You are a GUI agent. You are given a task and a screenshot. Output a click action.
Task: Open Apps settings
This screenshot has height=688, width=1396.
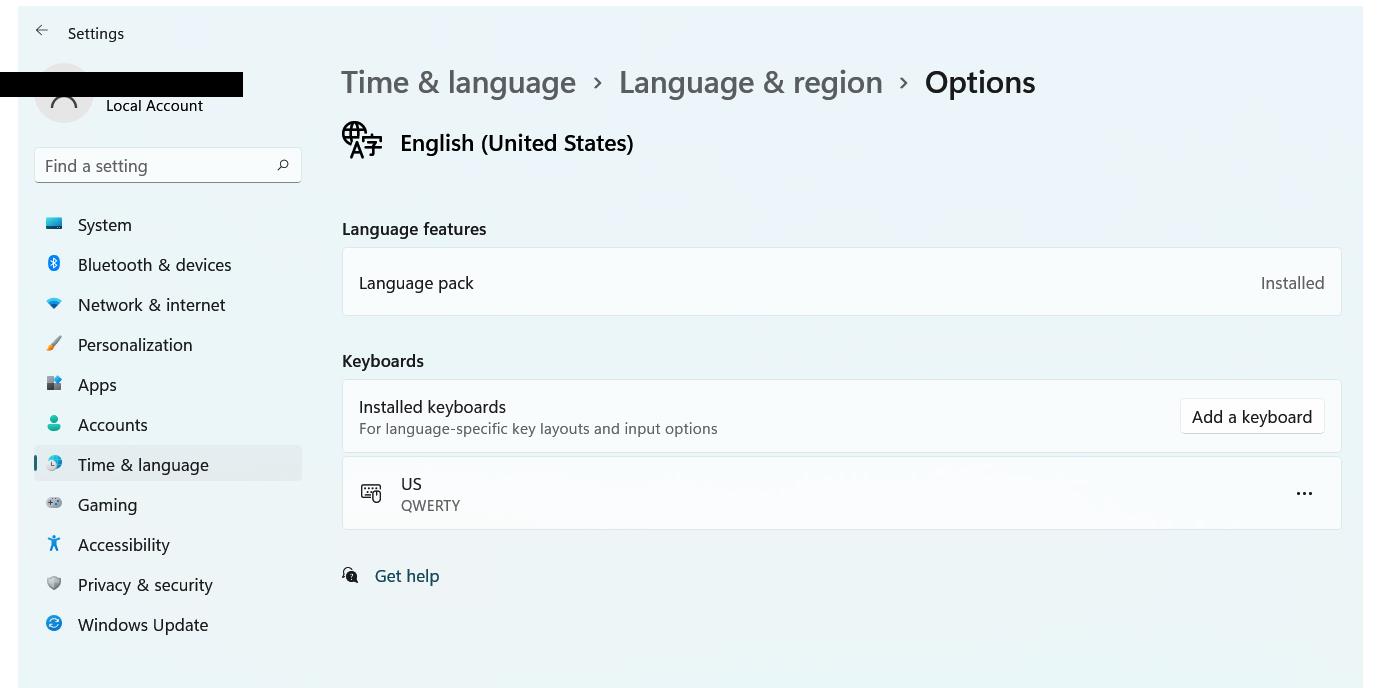pyautogui.click(x=168, y=385)
